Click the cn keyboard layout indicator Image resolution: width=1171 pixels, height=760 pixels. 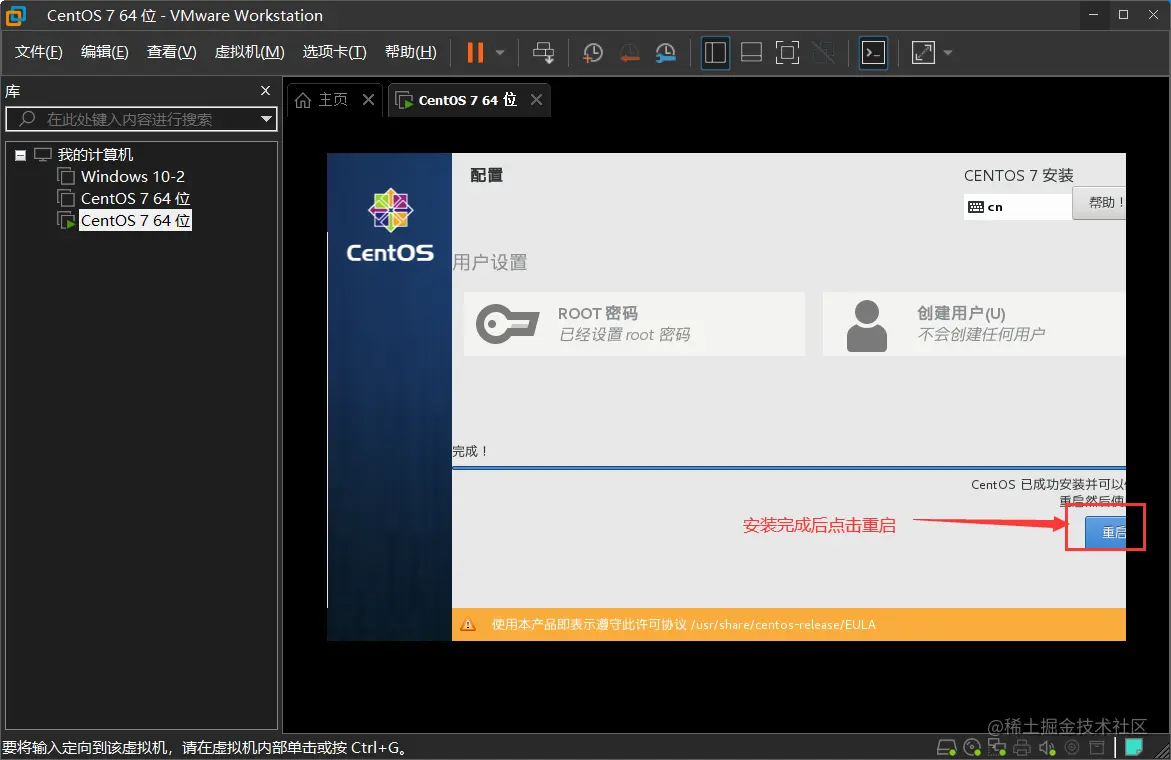pos(1017,207)
